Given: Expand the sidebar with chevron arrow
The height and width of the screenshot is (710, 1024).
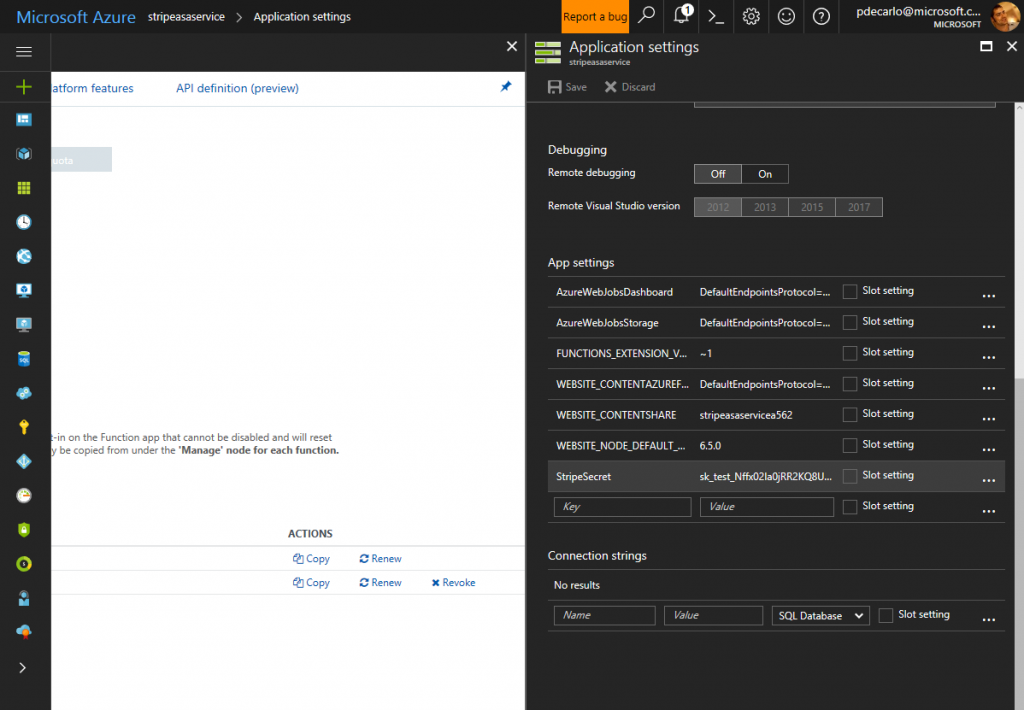Looking at the screenshot, I should point(23,668).
